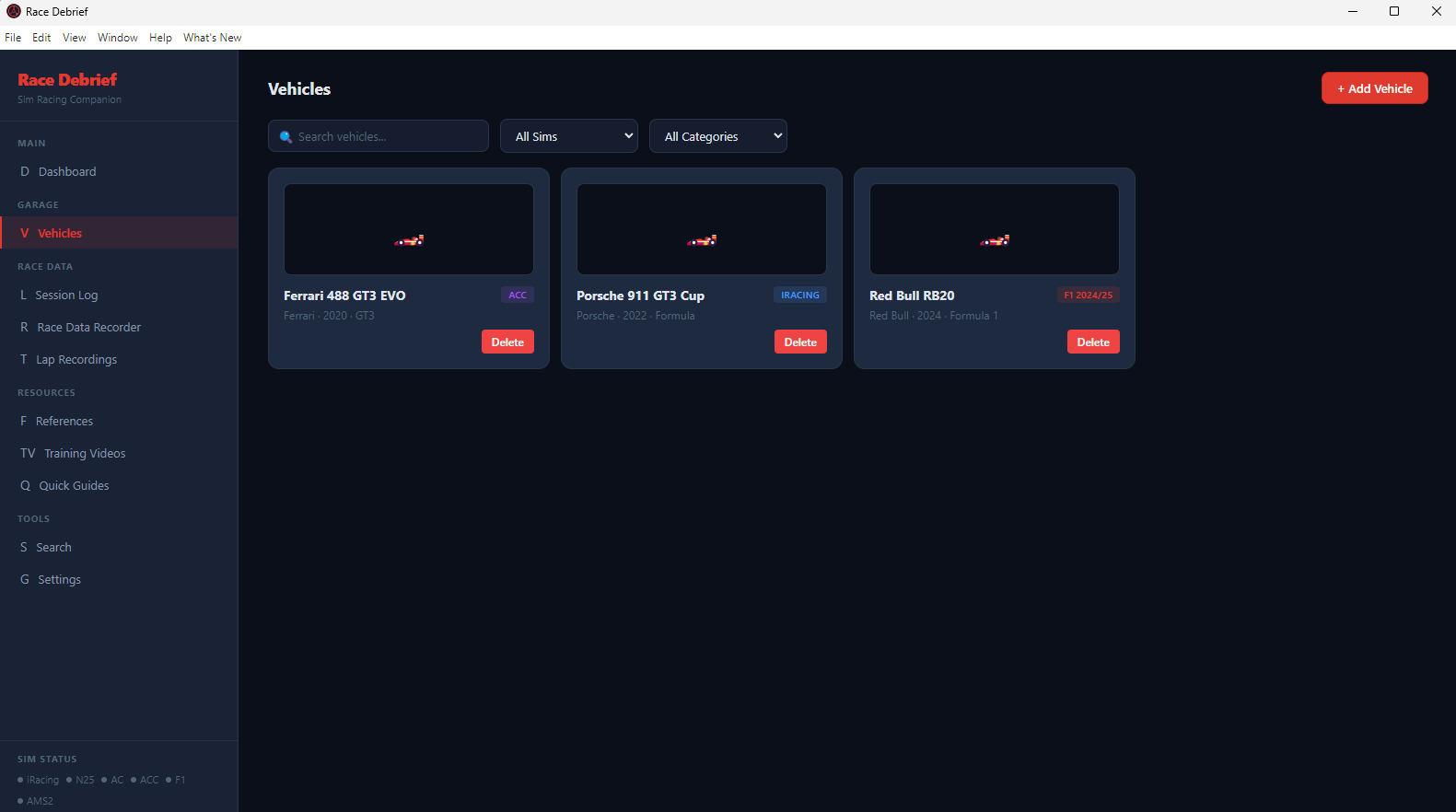Click the F1 sim status indicator
1456x812 pixels.
click(176, 780)
